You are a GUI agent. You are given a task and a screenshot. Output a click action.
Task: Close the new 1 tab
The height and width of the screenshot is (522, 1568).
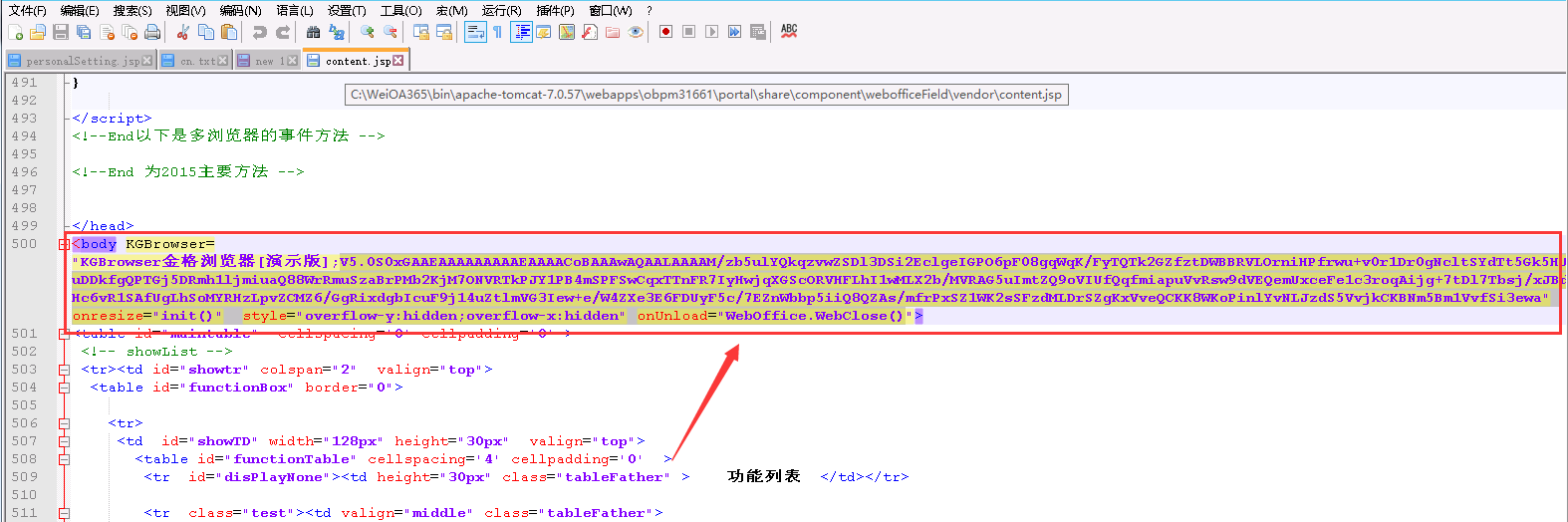(292, 61)
